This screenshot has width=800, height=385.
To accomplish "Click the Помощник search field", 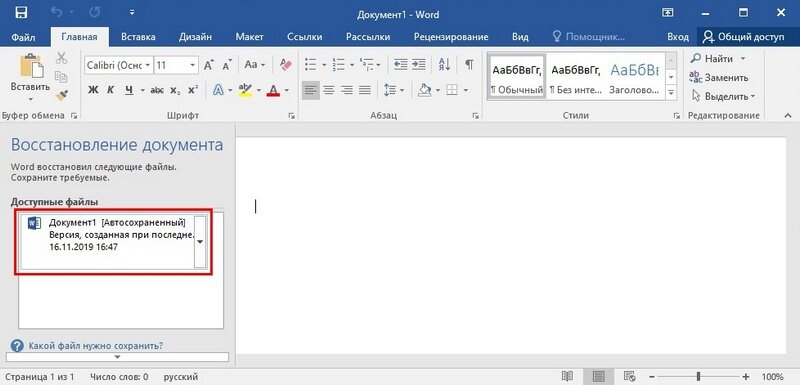I will pyautogui.click(x=589, y=37).
